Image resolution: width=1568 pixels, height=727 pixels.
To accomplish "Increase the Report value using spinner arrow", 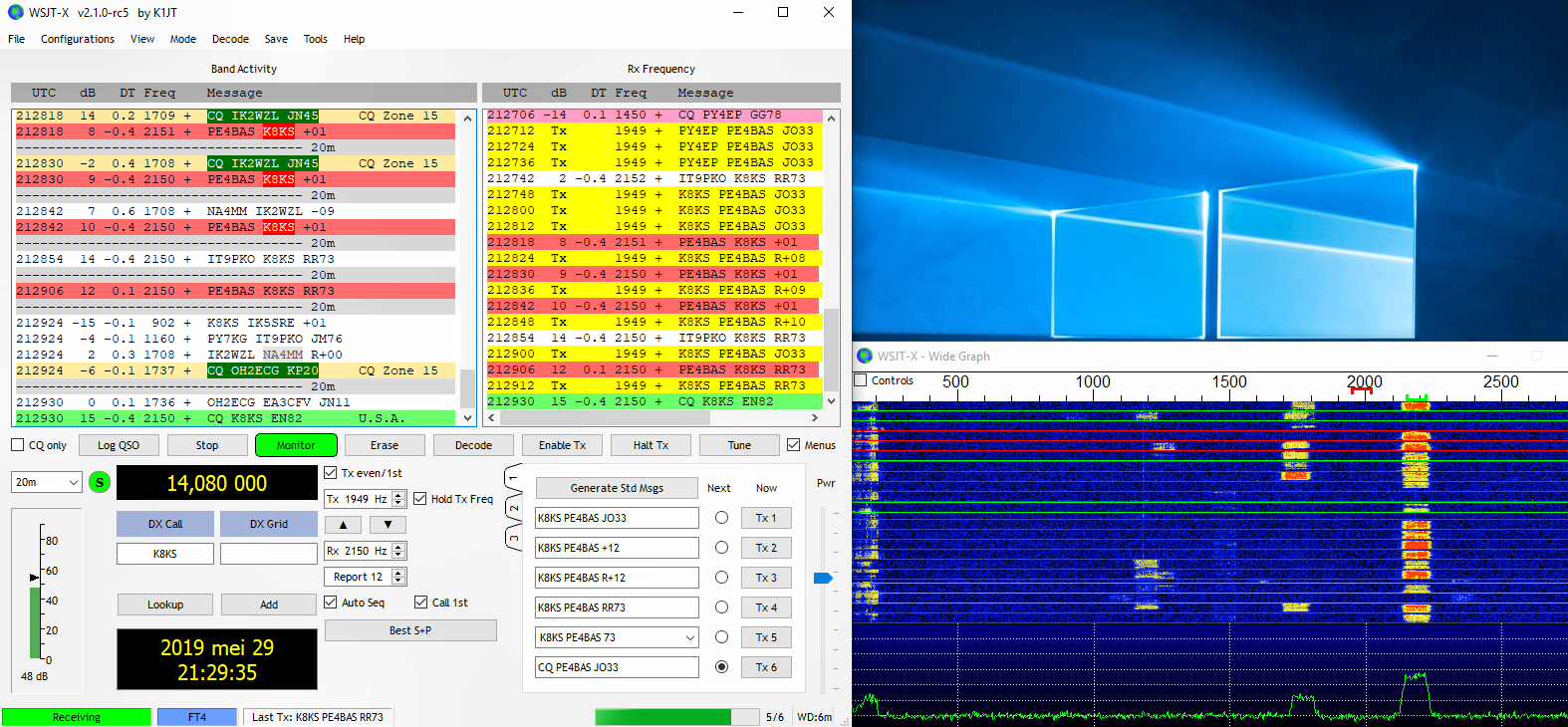I will coord(398,573).
